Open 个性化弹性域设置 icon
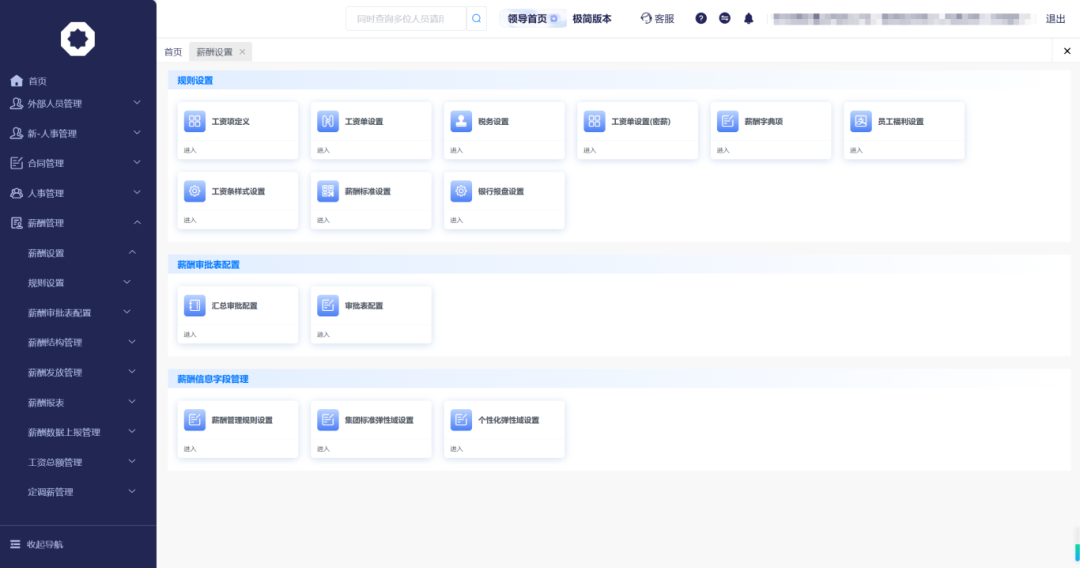 pos(461,420)
